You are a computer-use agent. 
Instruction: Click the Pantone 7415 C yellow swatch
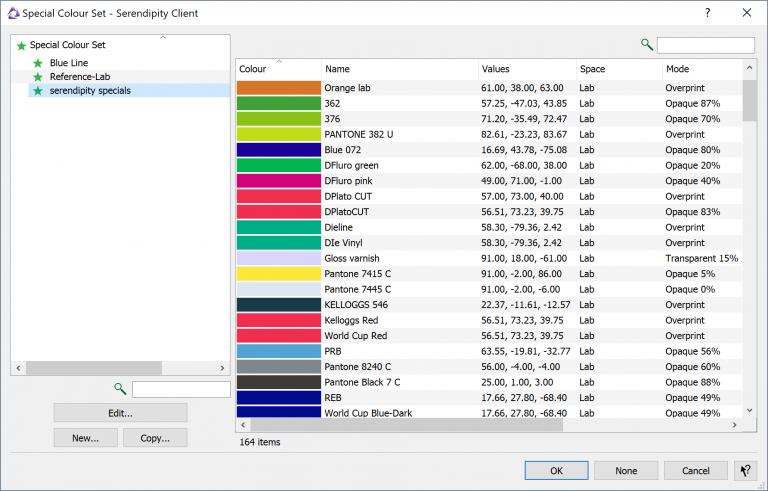279,274
